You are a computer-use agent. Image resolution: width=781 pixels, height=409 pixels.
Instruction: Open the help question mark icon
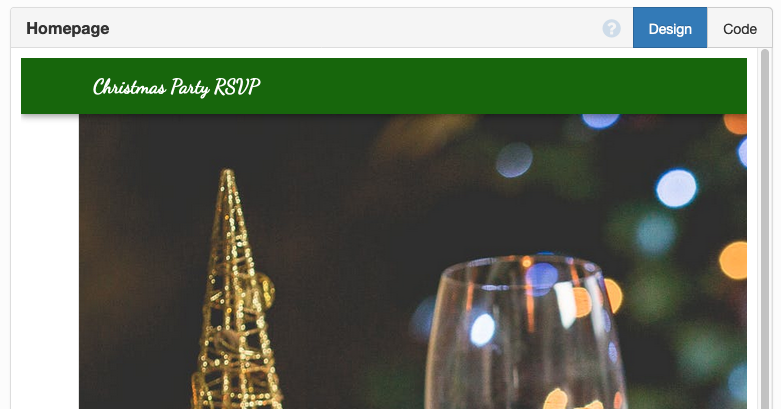(611, 28)
